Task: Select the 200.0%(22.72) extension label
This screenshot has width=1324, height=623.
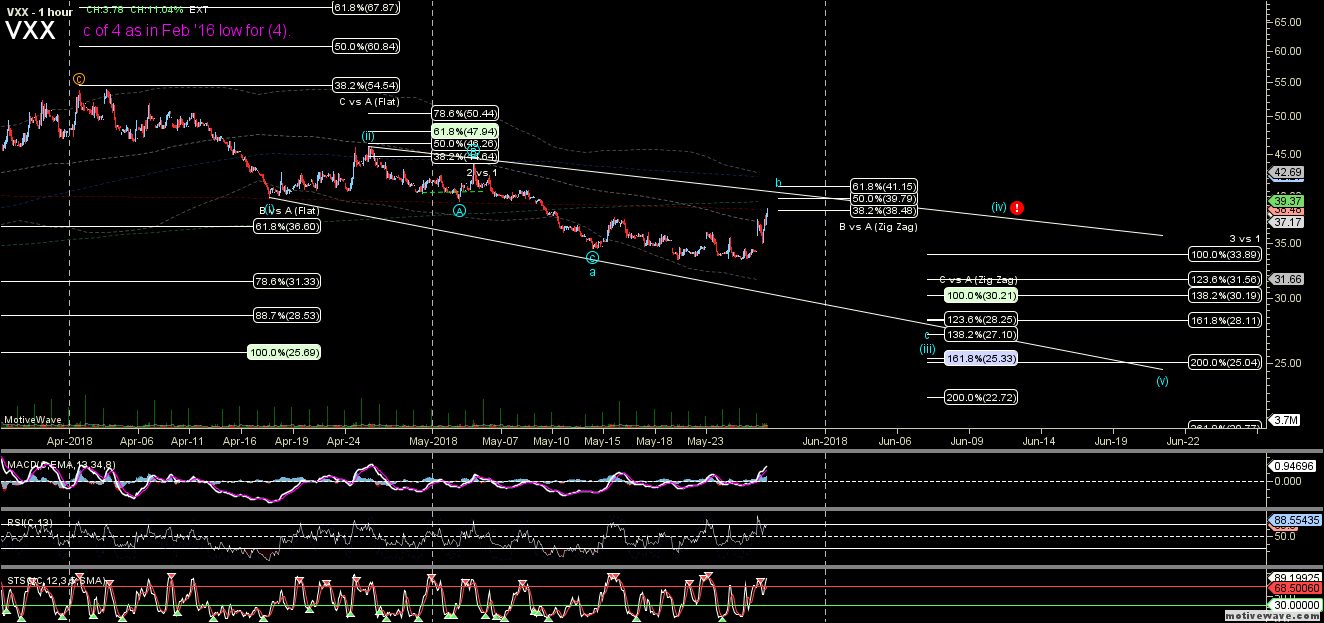Action: (981, 397)
